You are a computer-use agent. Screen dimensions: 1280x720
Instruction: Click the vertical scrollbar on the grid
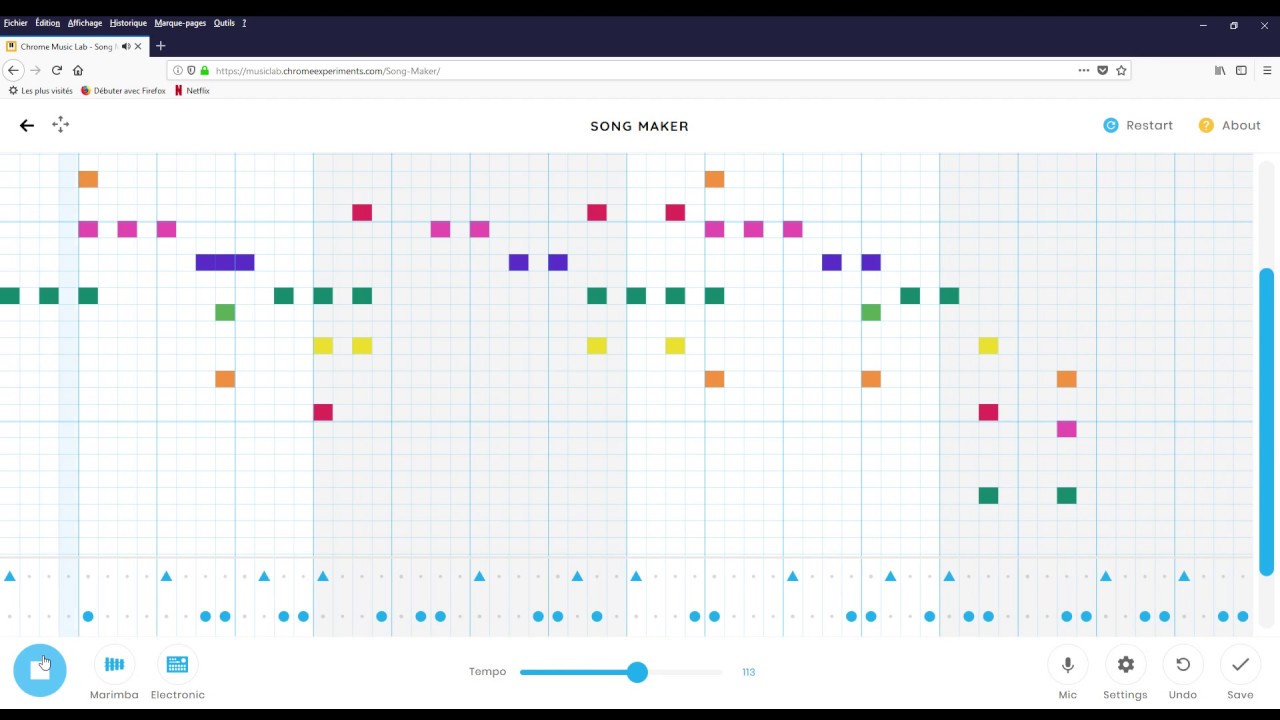tap(1266, 420)
